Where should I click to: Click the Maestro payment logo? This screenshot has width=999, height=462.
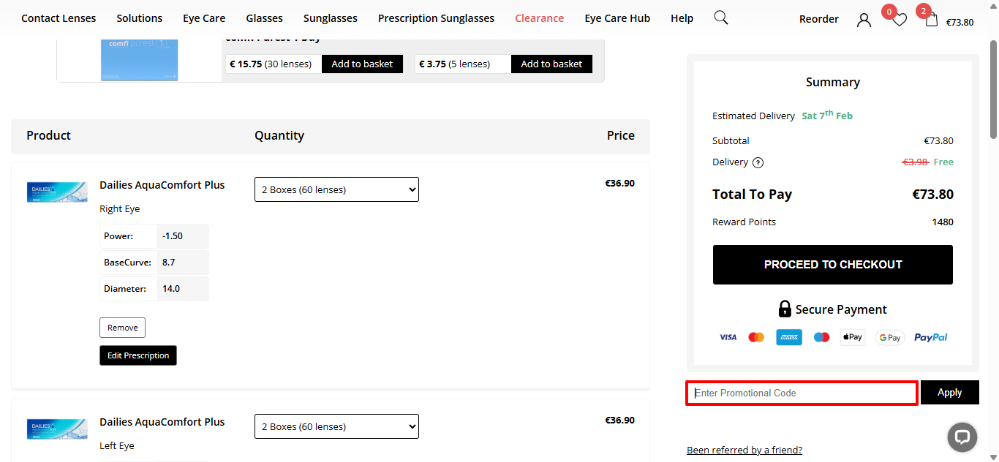pyautogui.click(x=821, y=337)
